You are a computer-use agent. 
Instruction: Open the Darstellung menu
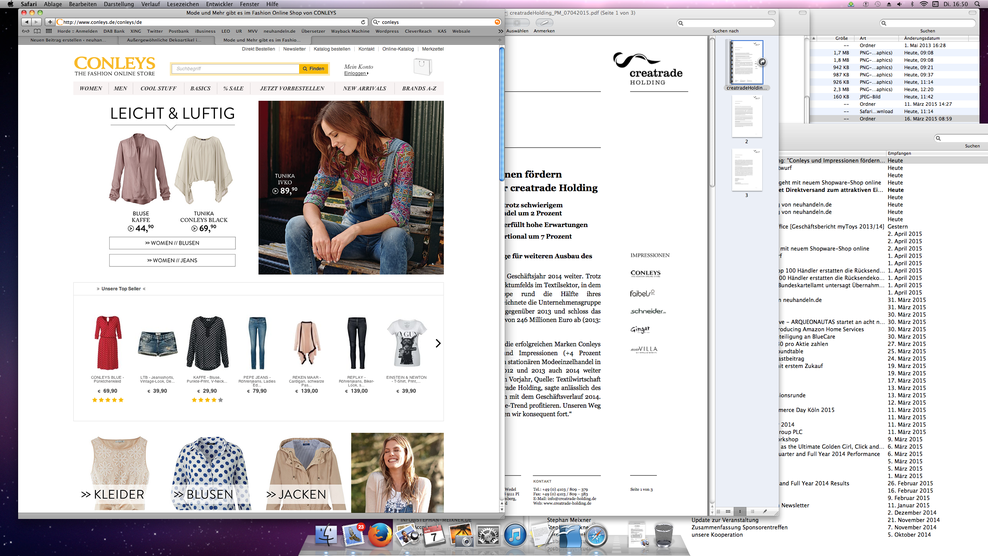(118, 4)
